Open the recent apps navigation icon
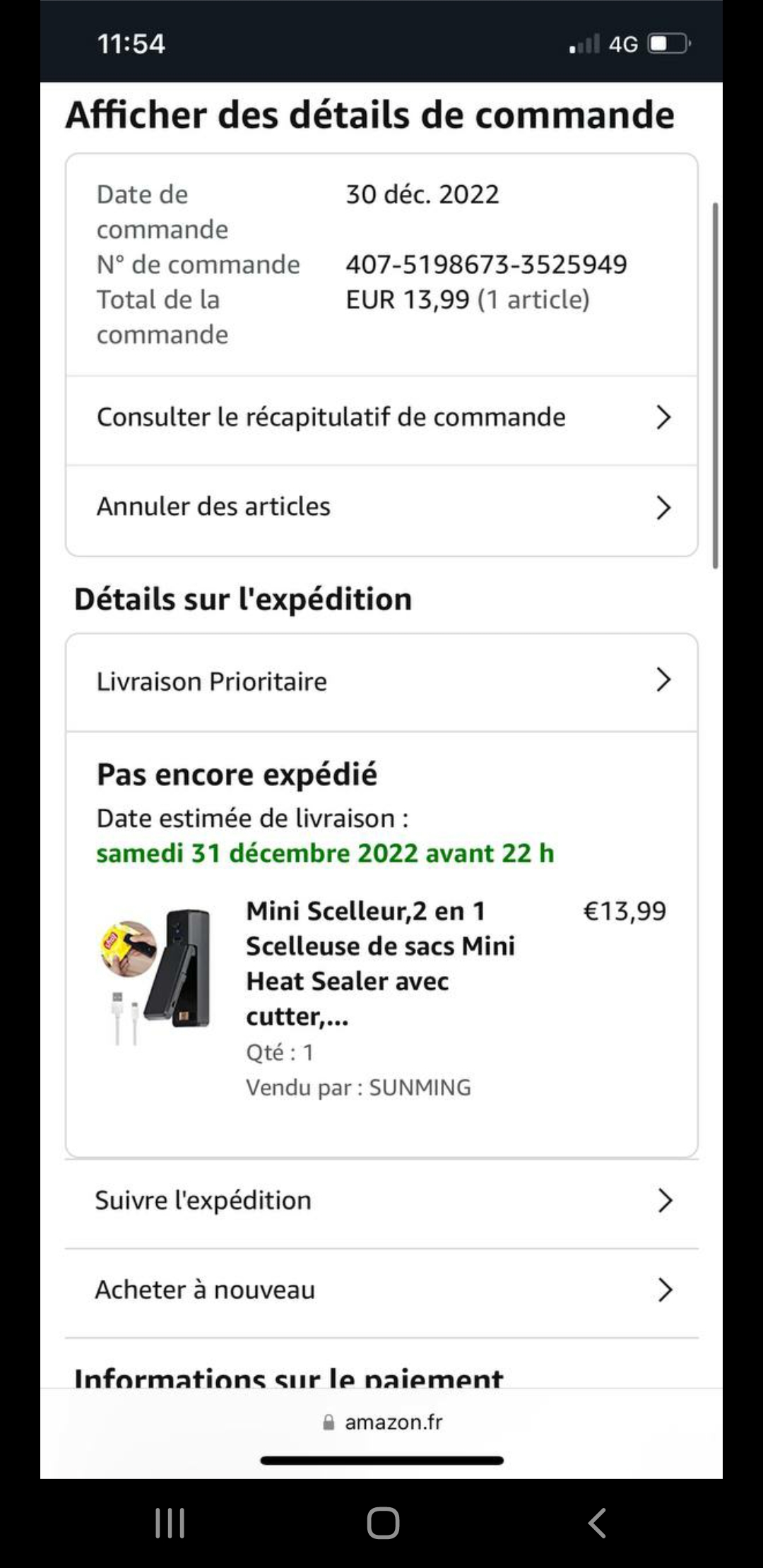The image size is (763, 1568). [170, 1523]
